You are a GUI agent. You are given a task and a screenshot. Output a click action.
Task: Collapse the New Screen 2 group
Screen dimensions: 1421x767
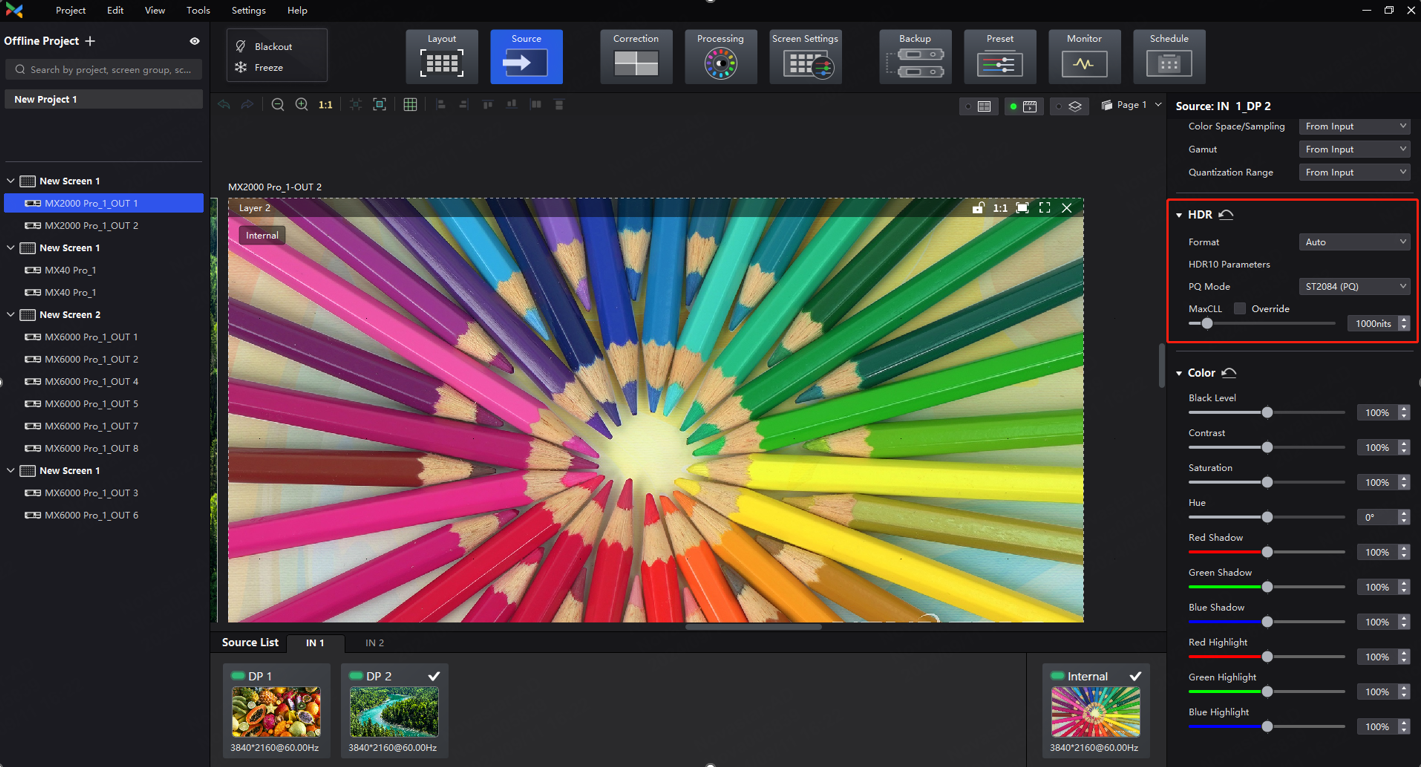11,315
